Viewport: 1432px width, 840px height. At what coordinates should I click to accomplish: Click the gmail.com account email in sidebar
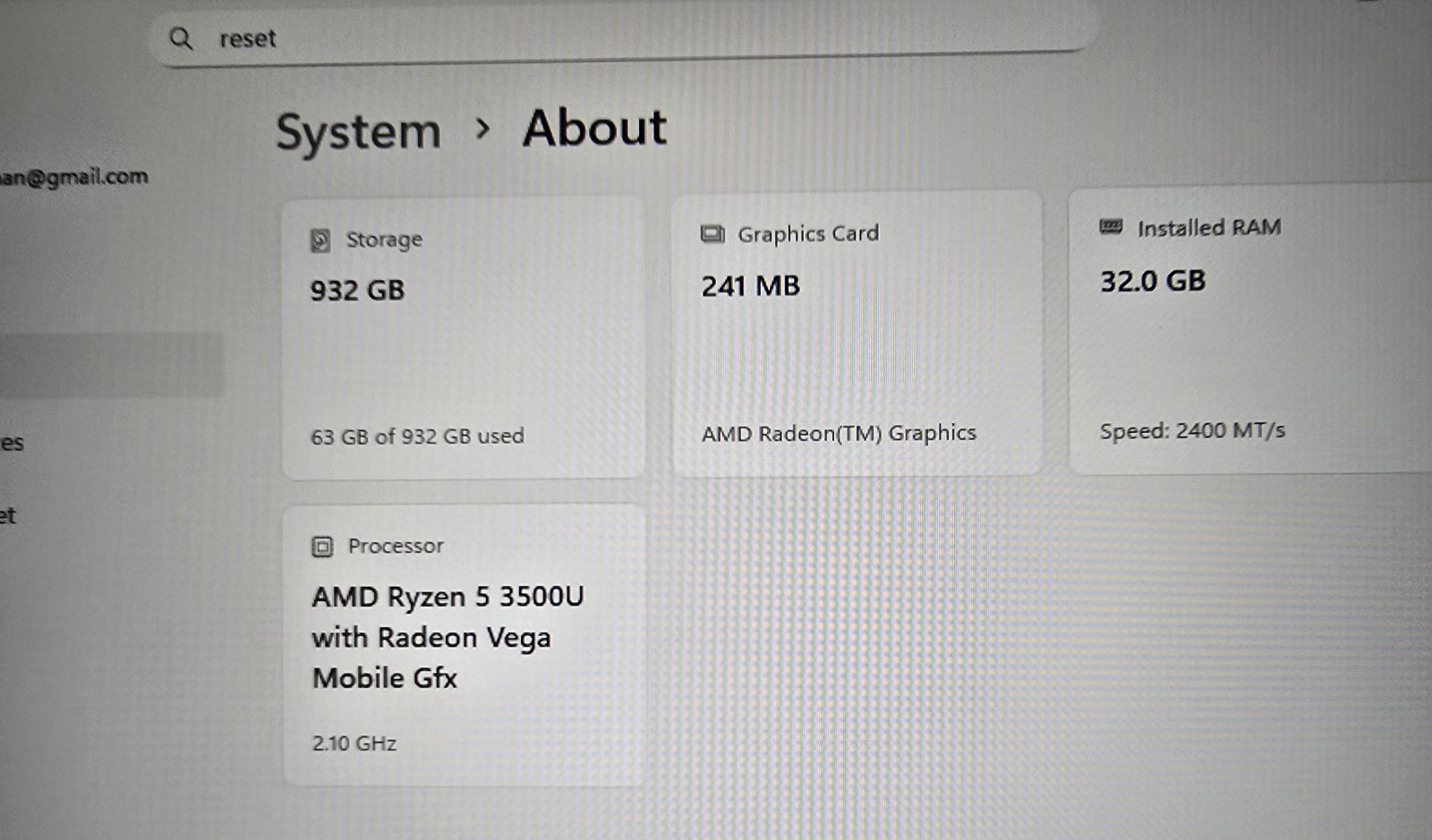pos(73,177)
